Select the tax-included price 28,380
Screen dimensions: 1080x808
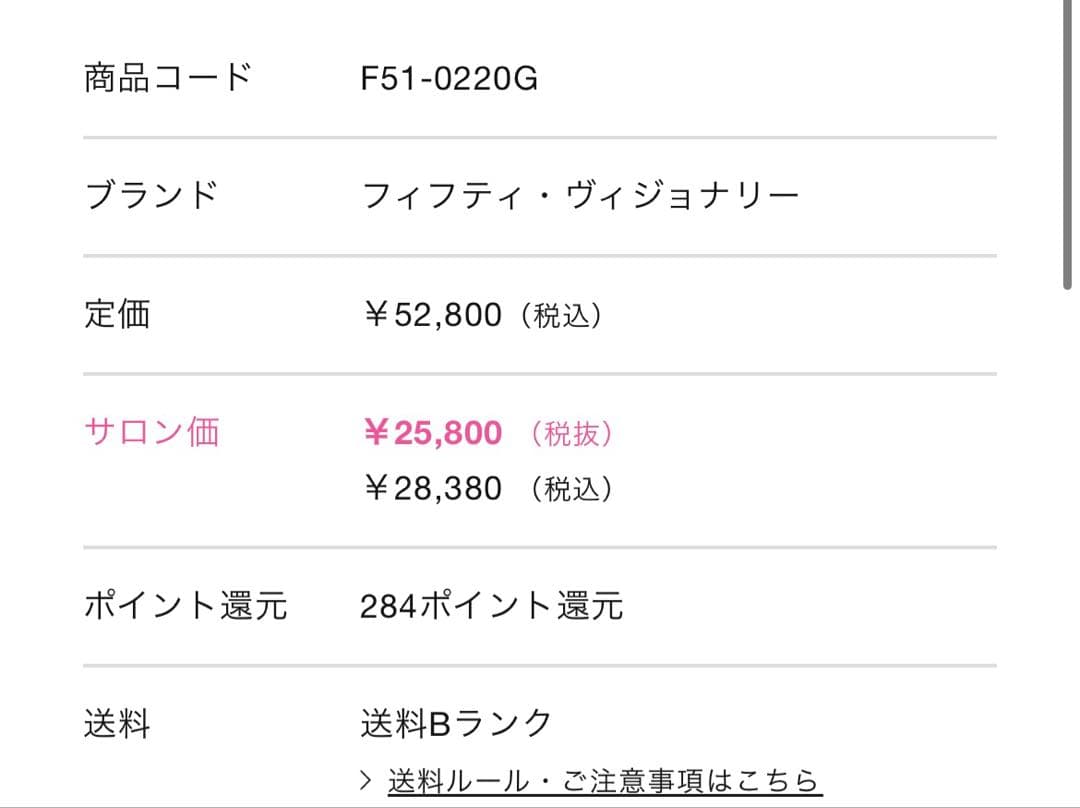pos(447,489)
